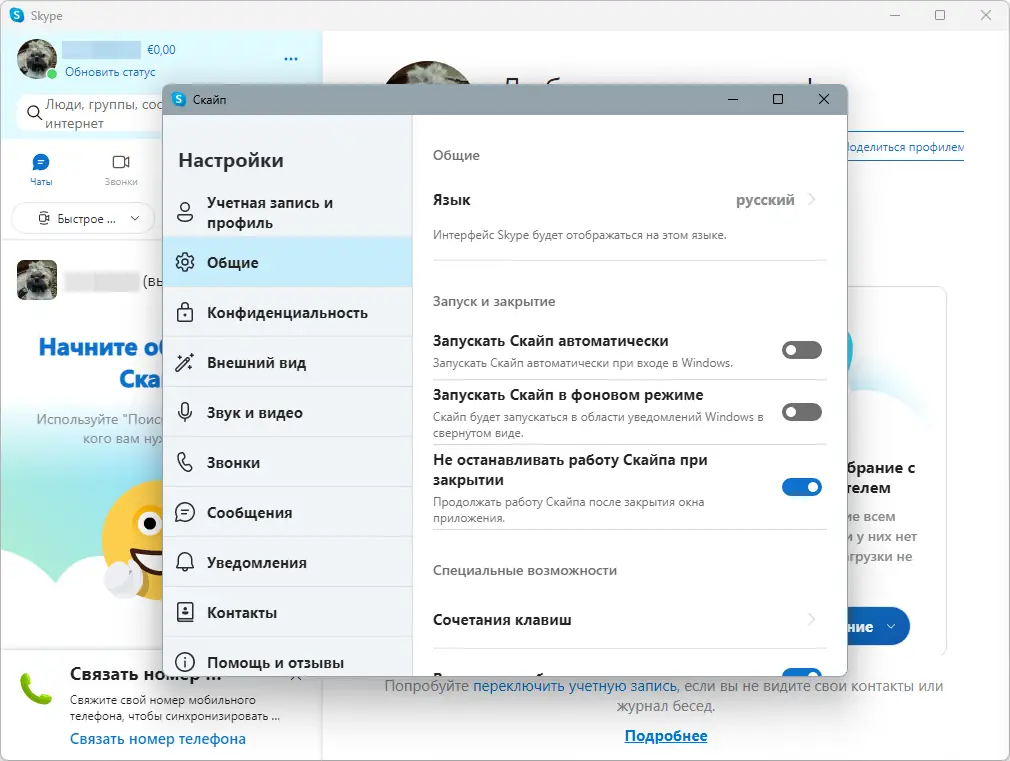
Task: Enable Запускать Скайп автоматически
Action: [x=802, y=350]
